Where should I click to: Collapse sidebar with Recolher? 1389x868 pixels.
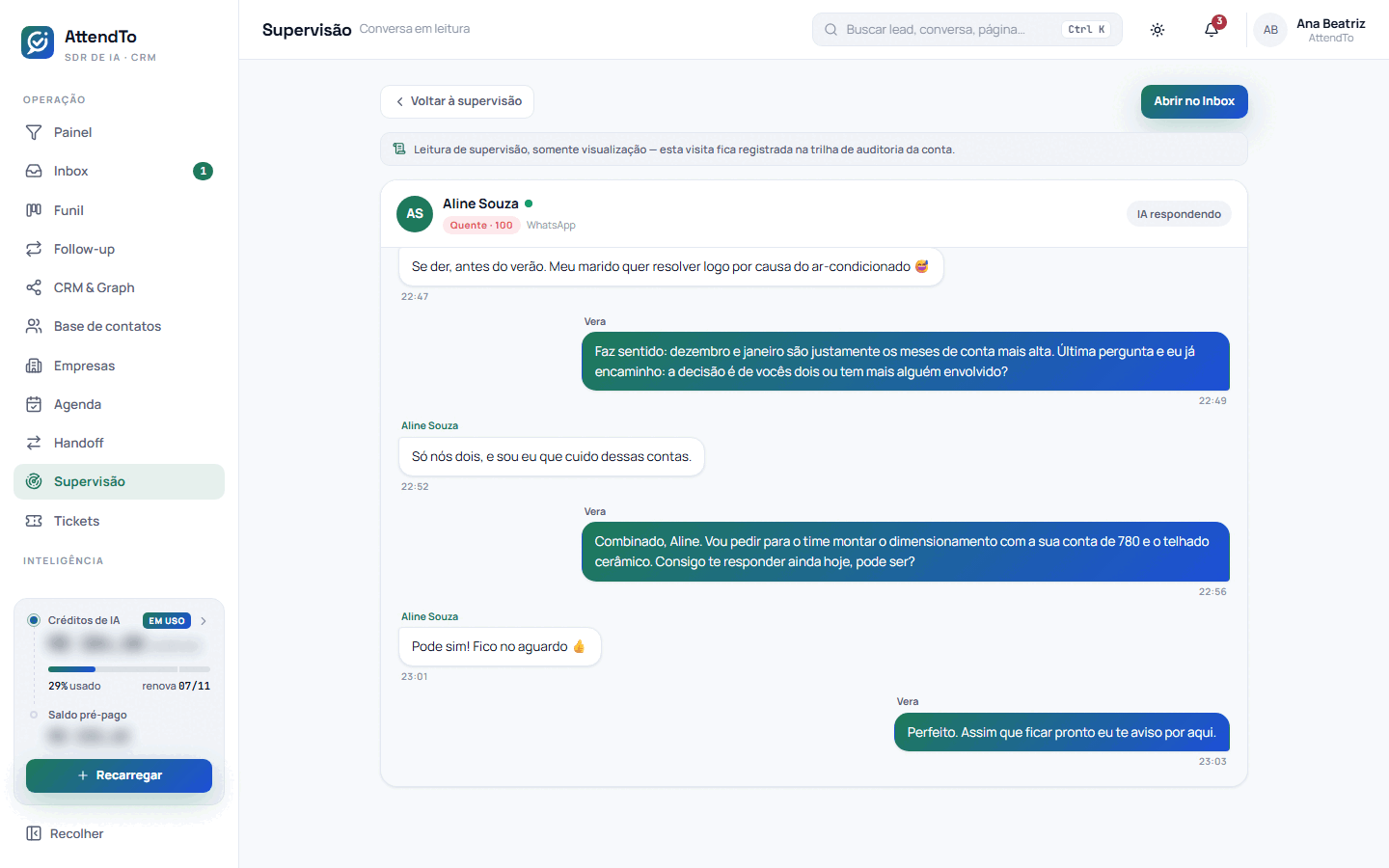[65, 833]
